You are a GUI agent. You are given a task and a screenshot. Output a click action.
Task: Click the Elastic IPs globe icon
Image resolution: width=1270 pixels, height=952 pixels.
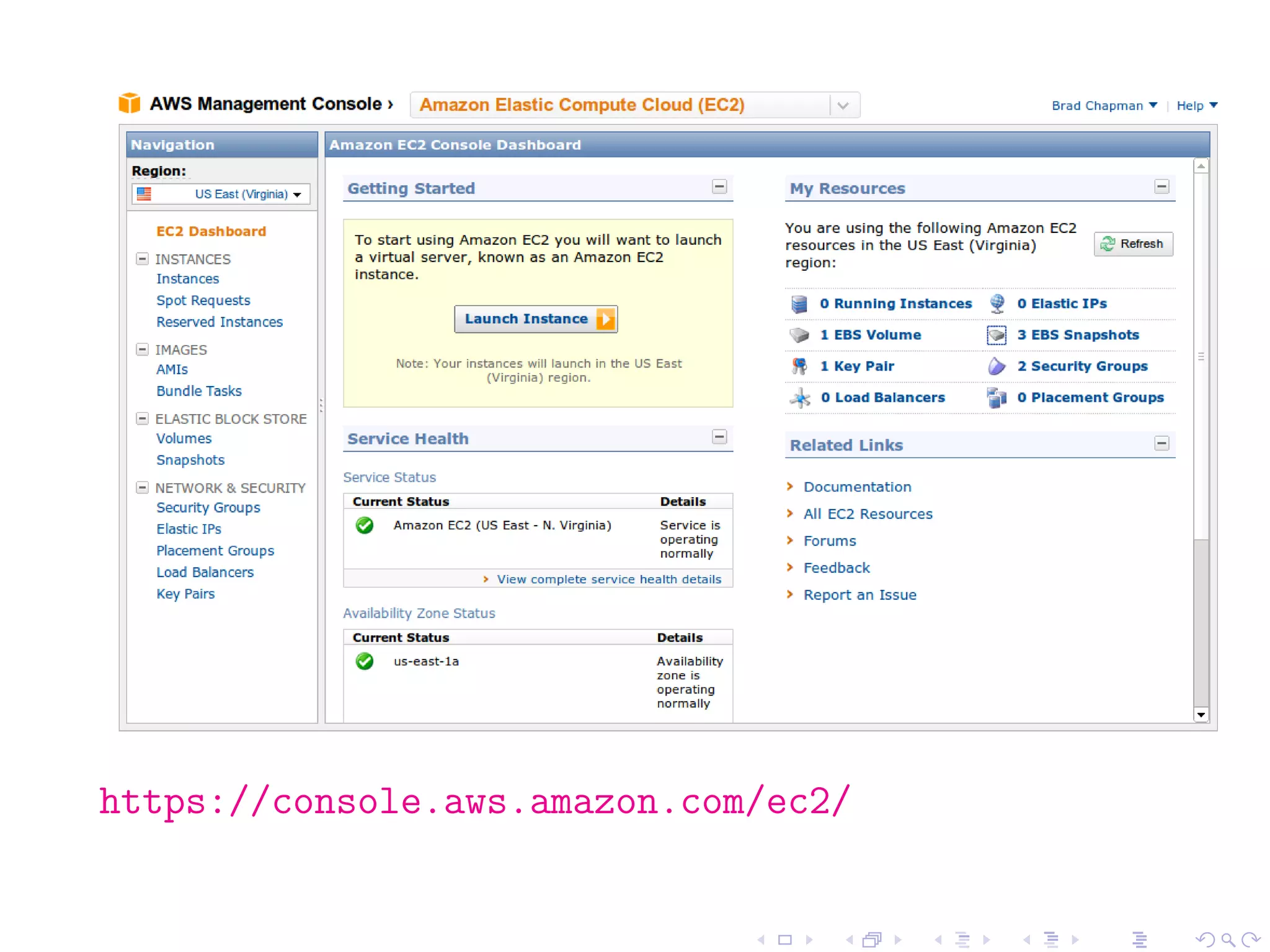click(x=997, y=304)
